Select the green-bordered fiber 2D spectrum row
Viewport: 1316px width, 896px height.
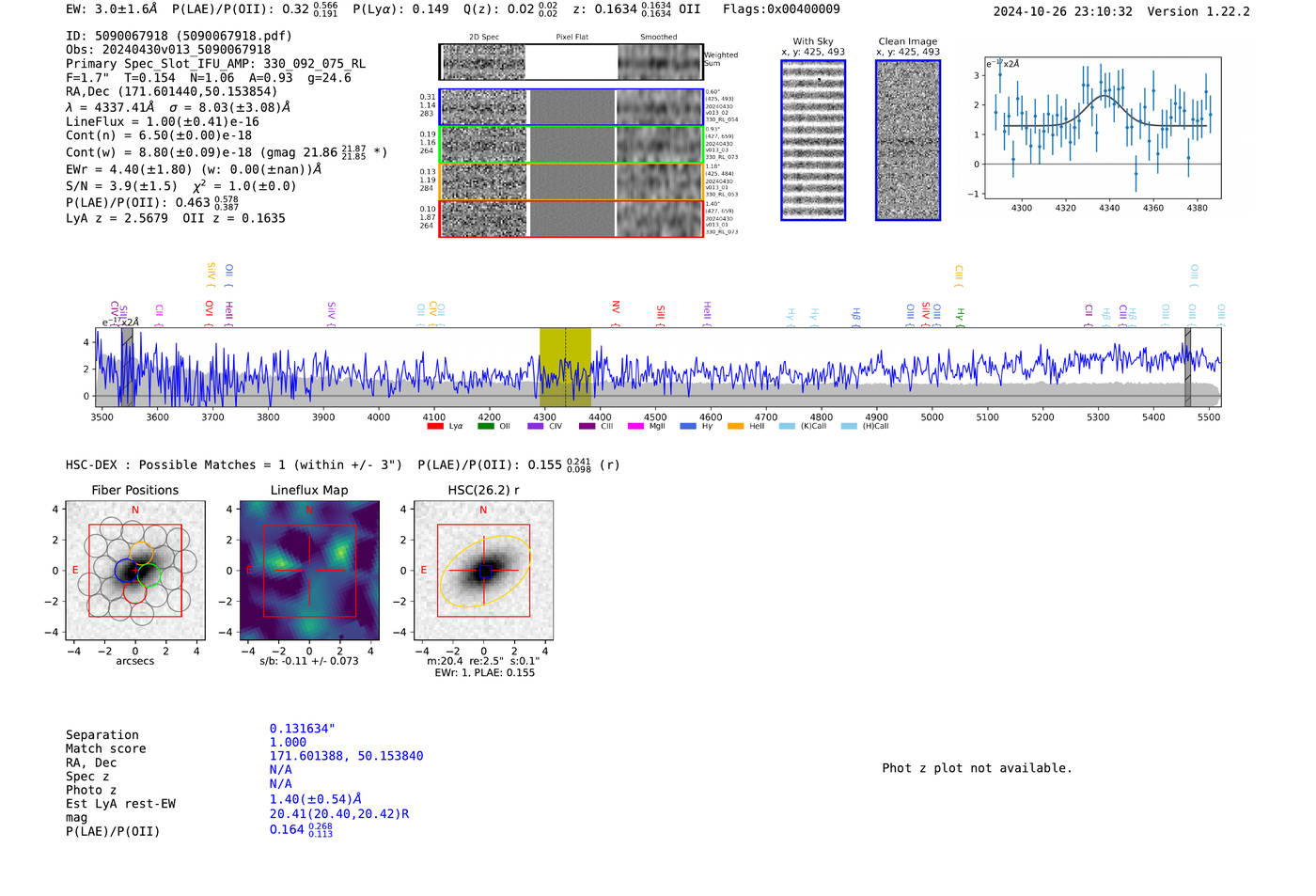[x=571, y=144]
